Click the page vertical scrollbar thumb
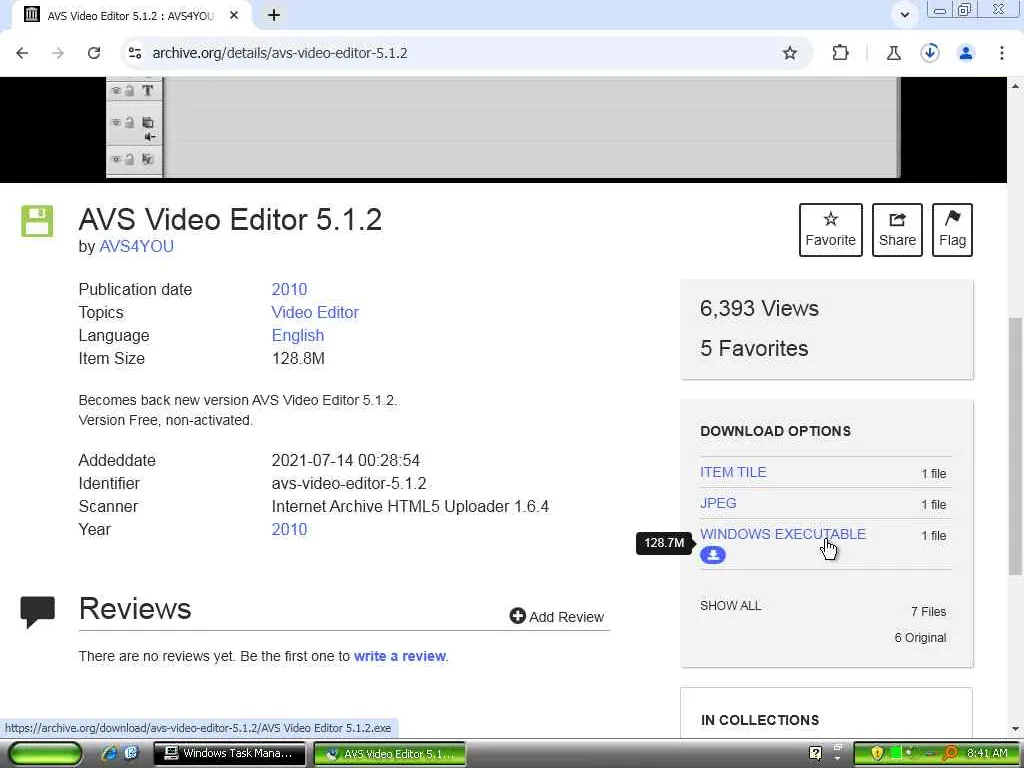This screenshot has height=768, width=1024. [x=1015, y=446]
